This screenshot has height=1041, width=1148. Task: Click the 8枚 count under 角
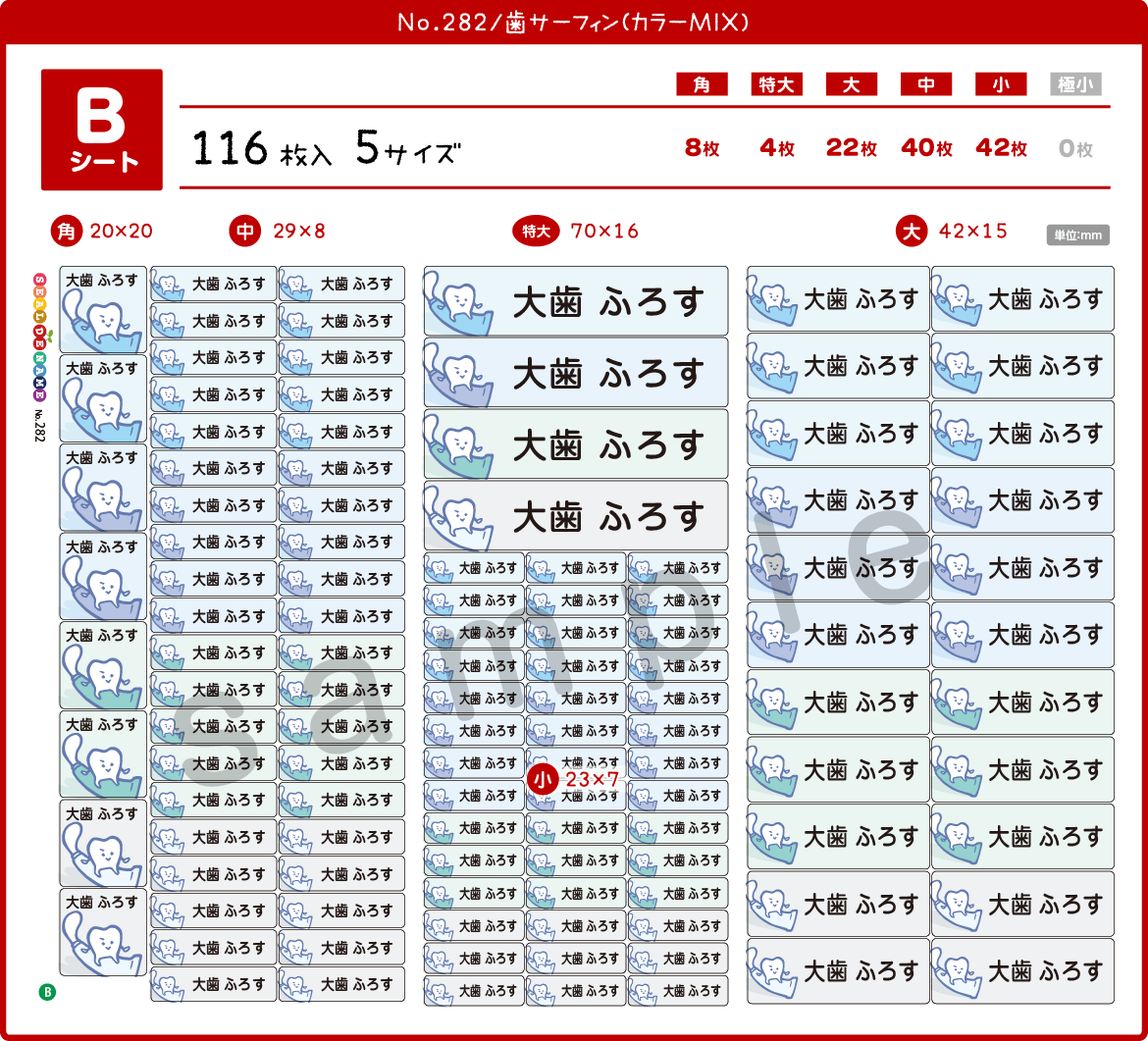pos(702,148)
